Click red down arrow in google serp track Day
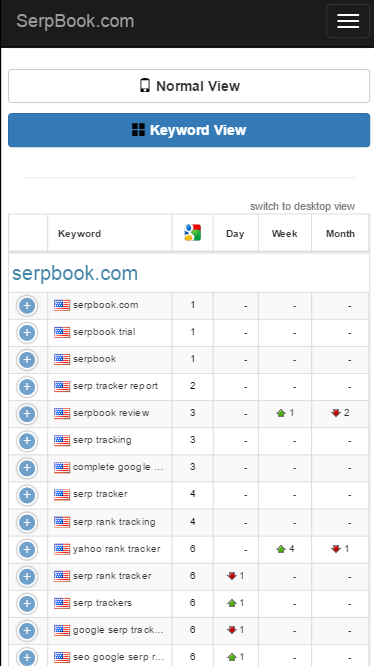 pyautogui.click(x=232, y=630)
